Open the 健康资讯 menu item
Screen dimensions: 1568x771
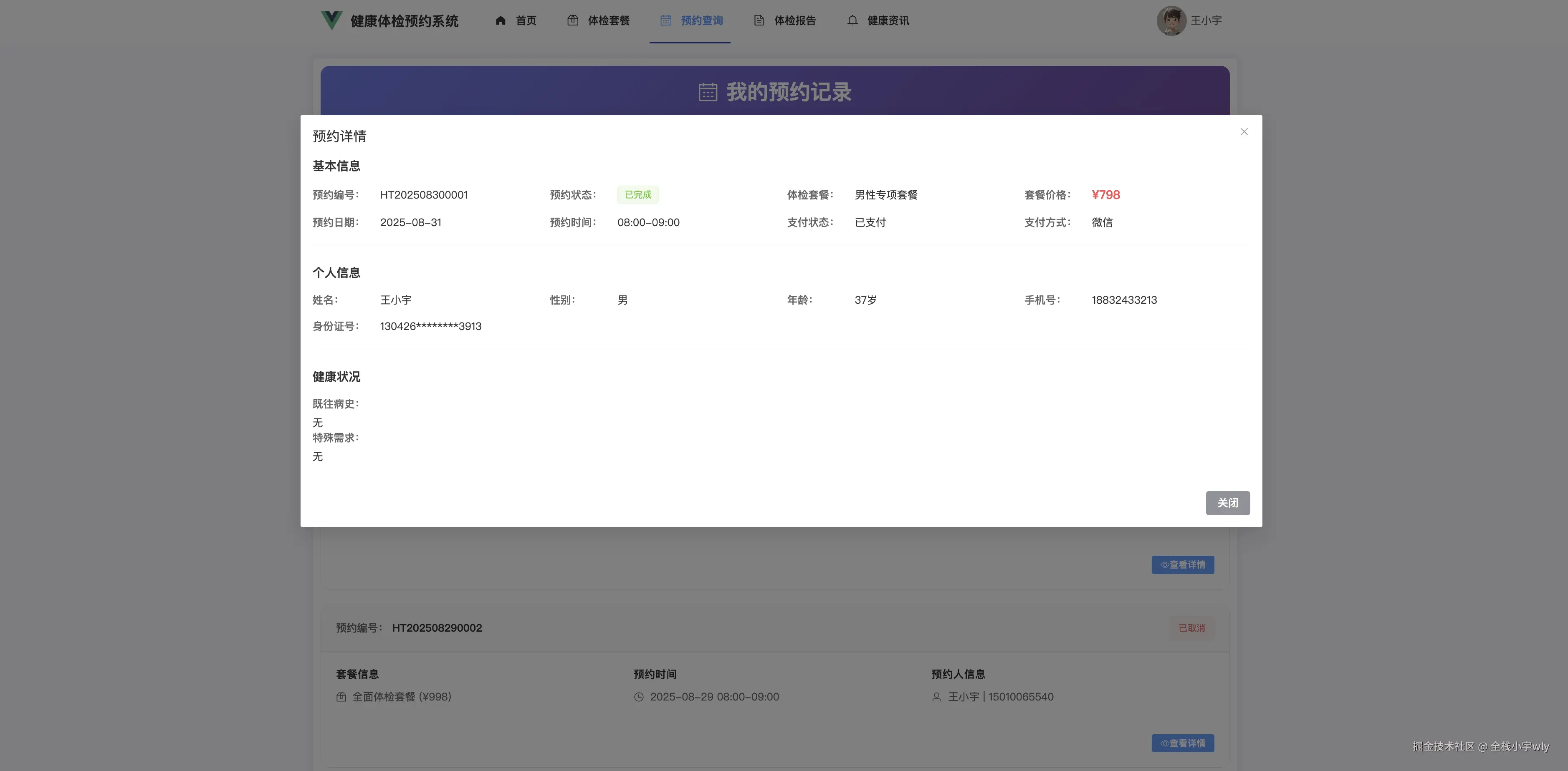pos(888,20)
